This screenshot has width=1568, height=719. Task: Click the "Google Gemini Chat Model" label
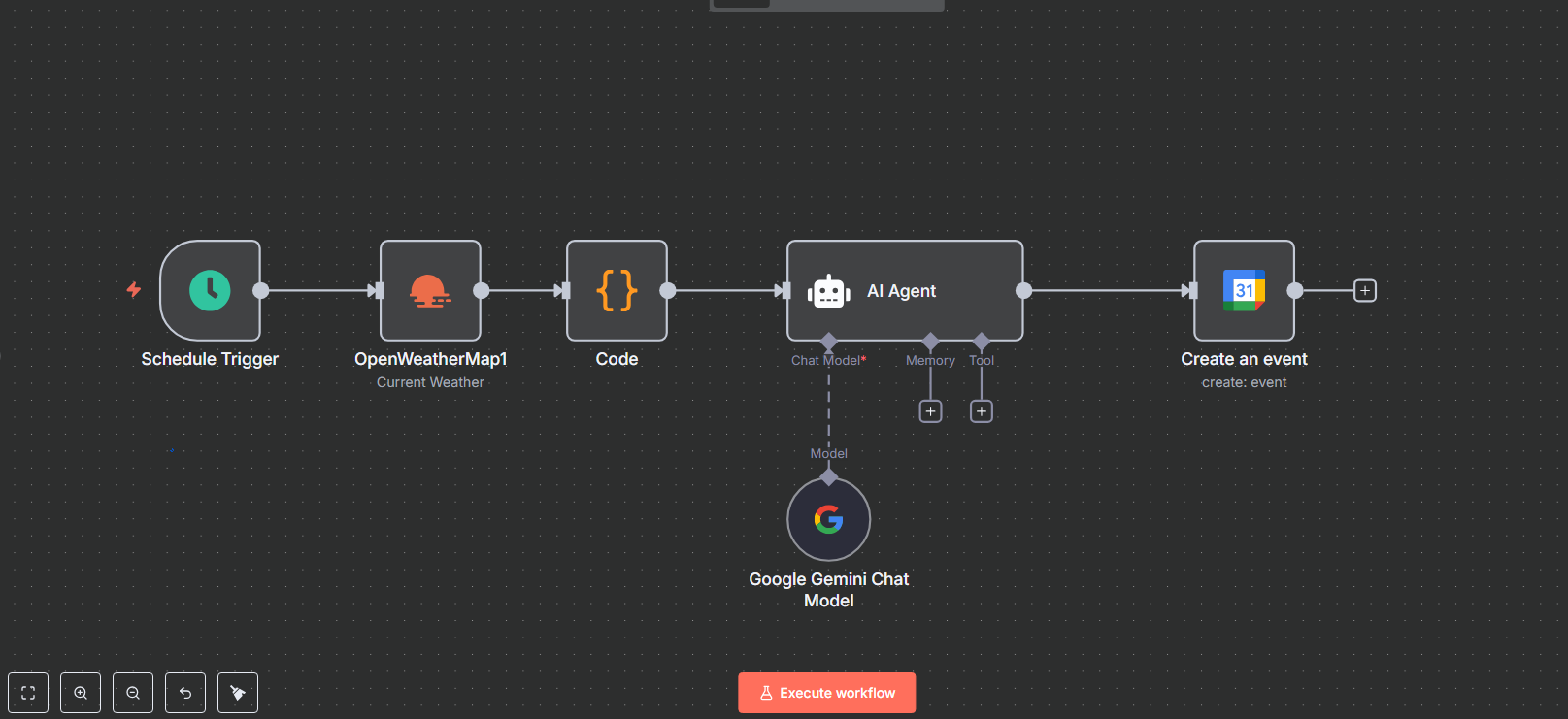(828, 590)
